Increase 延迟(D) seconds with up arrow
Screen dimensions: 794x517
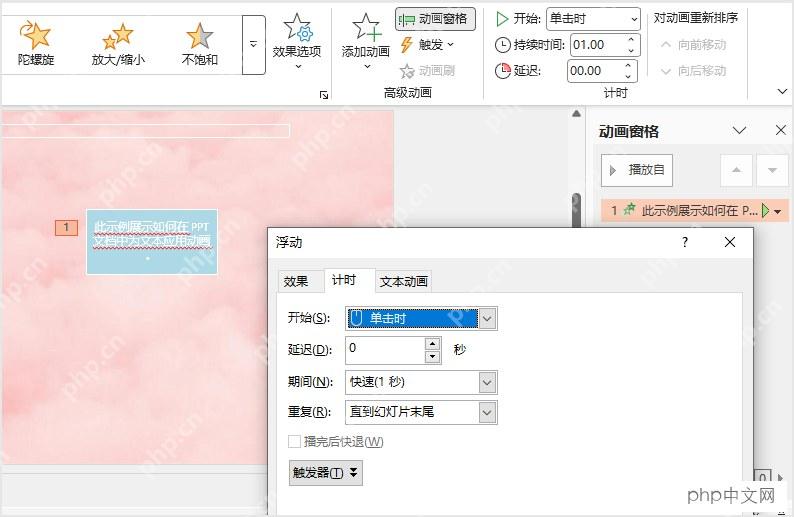(432, 344)
